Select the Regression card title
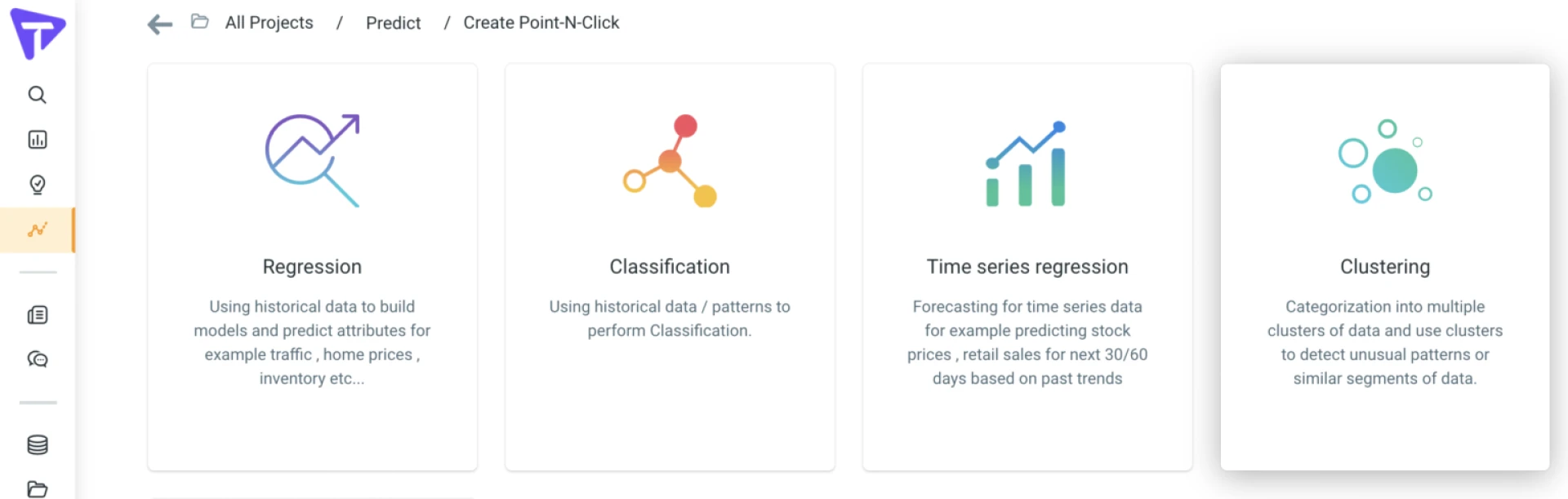1568x499 pixels. pyautogui.click(x=312, y=267)
